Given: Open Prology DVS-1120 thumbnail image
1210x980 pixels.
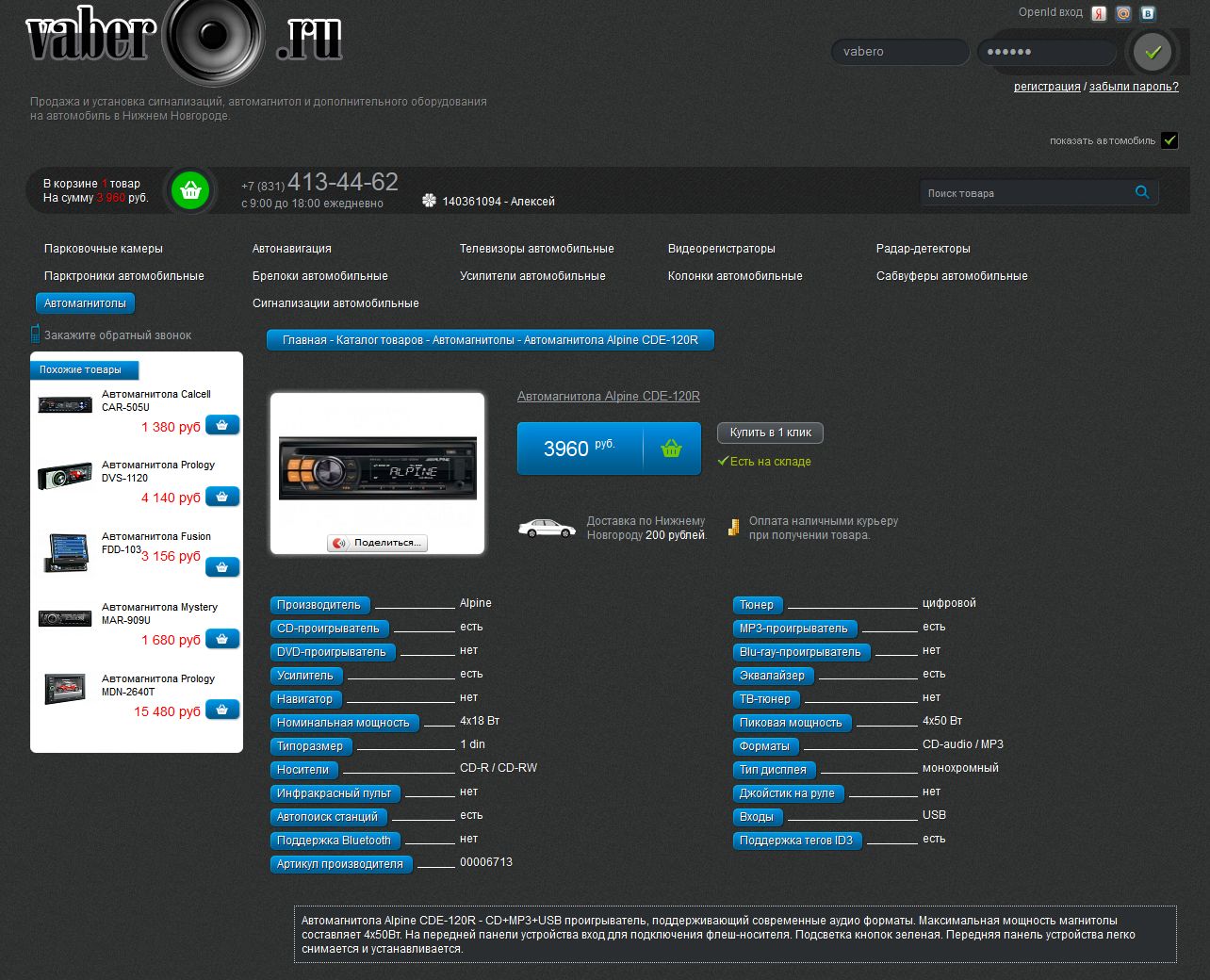Looking at the screenshot, I should tap(65, 476).
